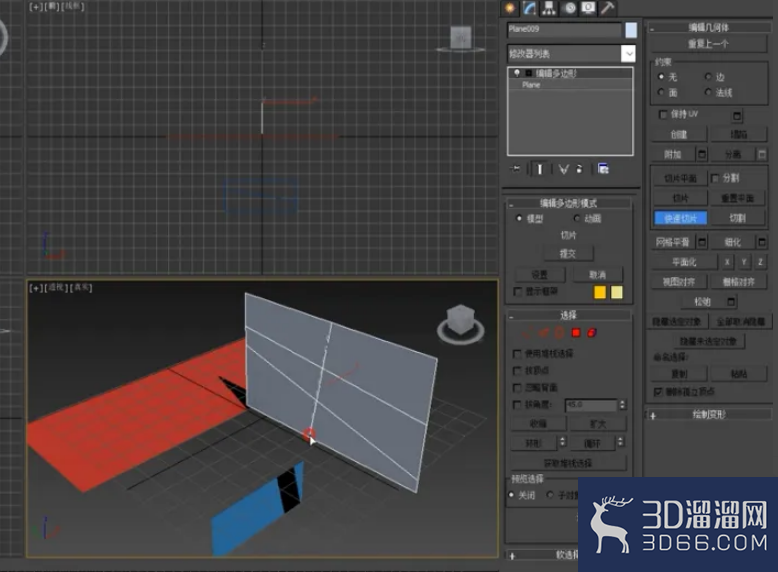Click the pin stack icon

[516, 169]
